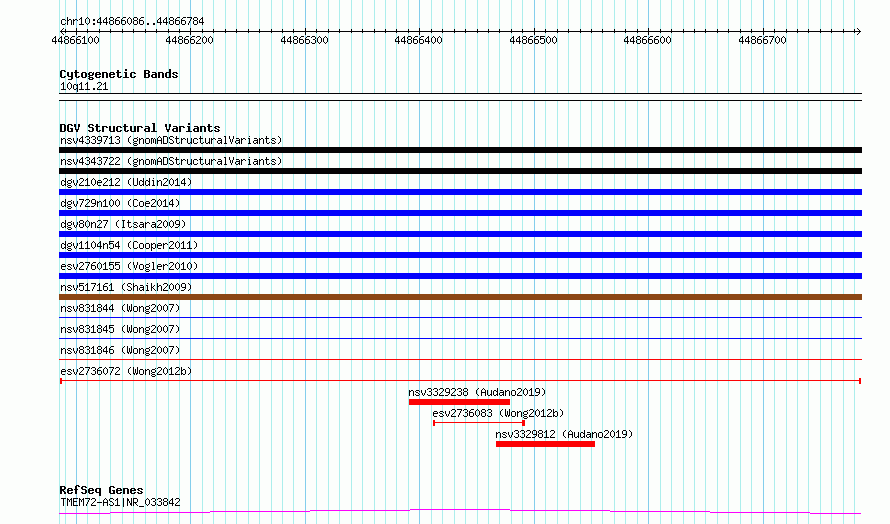Open variant dgv210e212 (Uddin2014)

pos(126,182)
